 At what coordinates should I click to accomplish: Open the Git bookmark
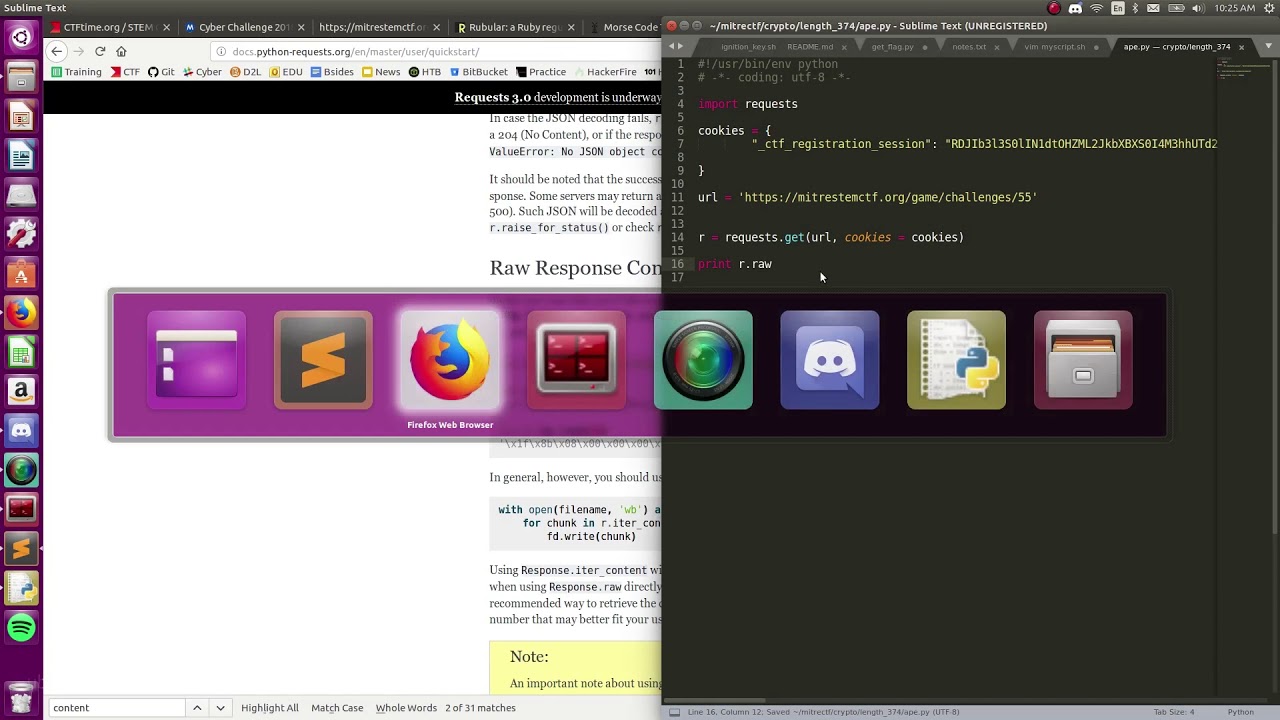click(x=161, y=72)
